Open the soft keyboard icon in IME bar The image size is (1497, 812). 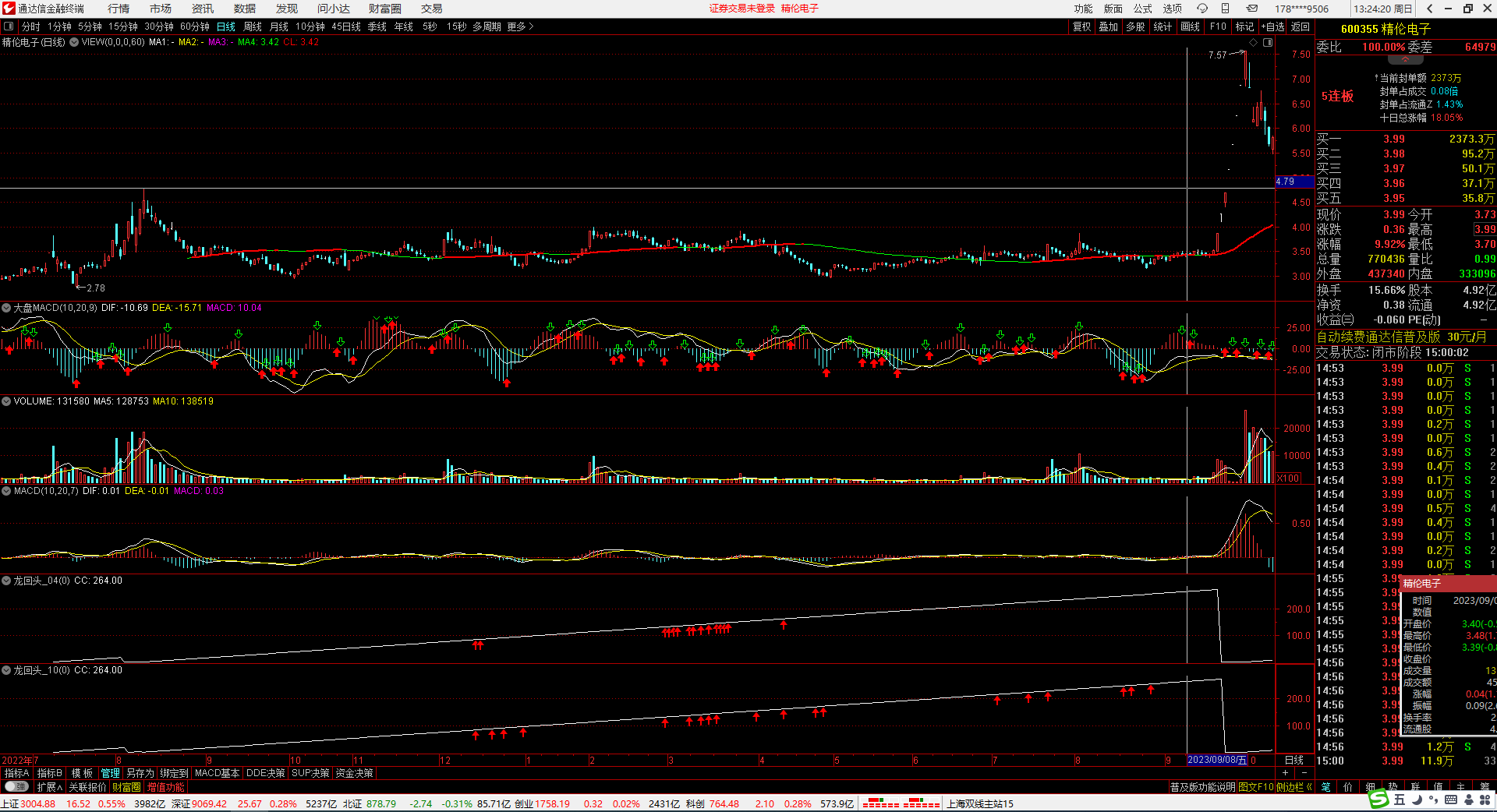coord(1450,800)
